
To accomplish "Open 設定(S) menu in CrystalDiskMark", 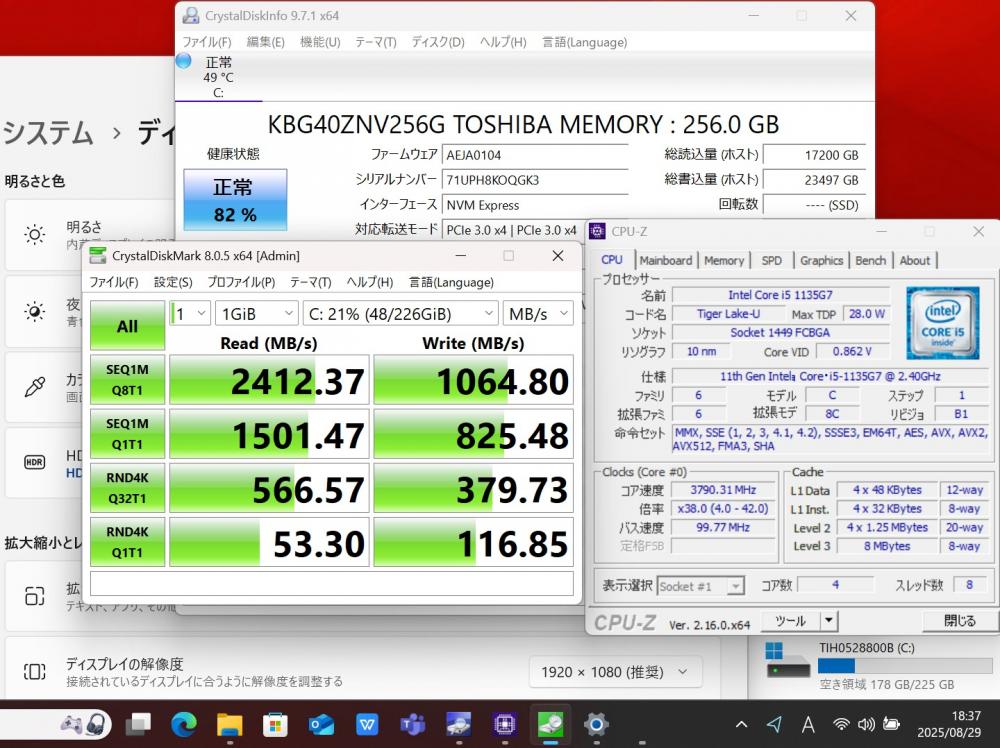I will coord(173,282).
